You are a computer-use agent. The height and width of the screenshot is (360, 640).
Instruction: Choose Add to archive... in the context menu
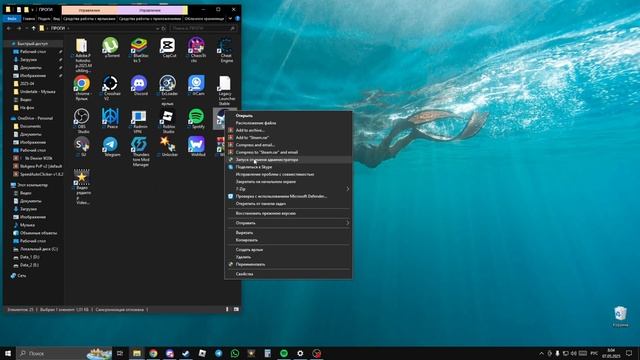point(288,130)
